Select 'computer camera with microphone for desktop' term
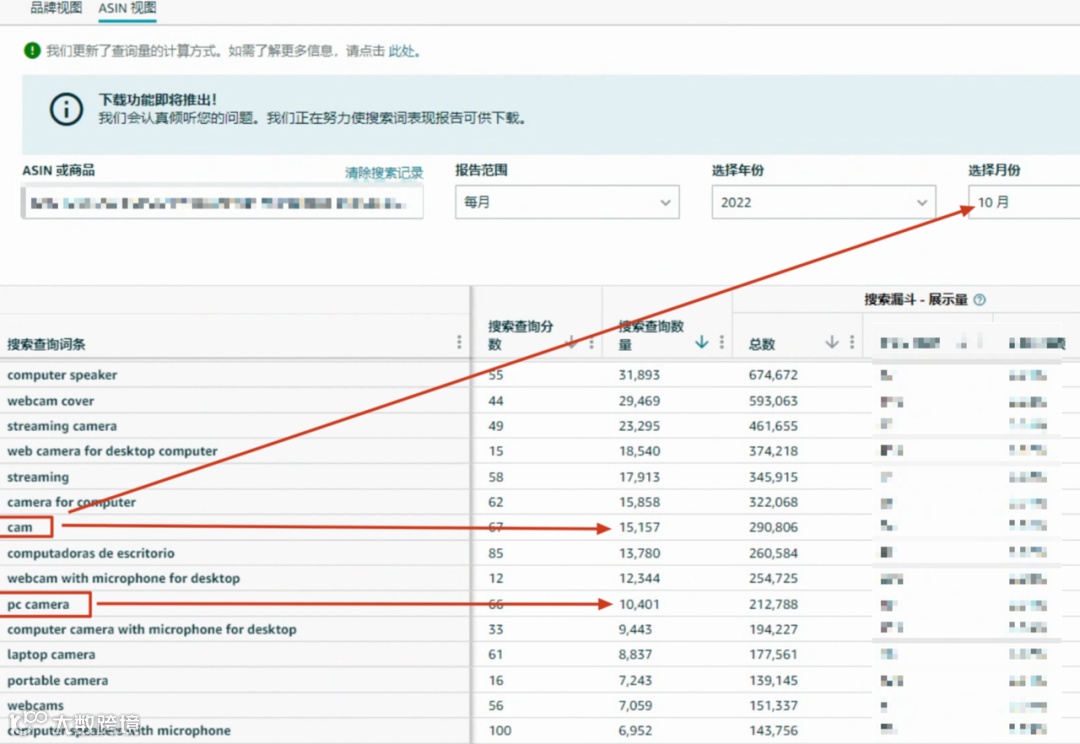 pyautogui.click(x=152, y=630)
